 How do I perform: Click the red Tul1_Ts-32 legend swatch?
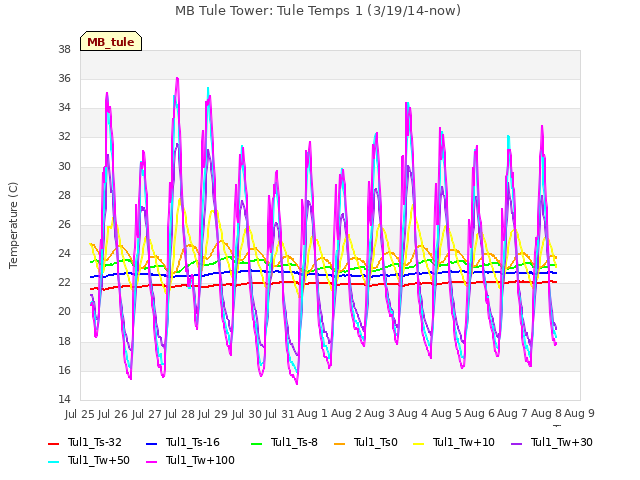tap(53, 444)
